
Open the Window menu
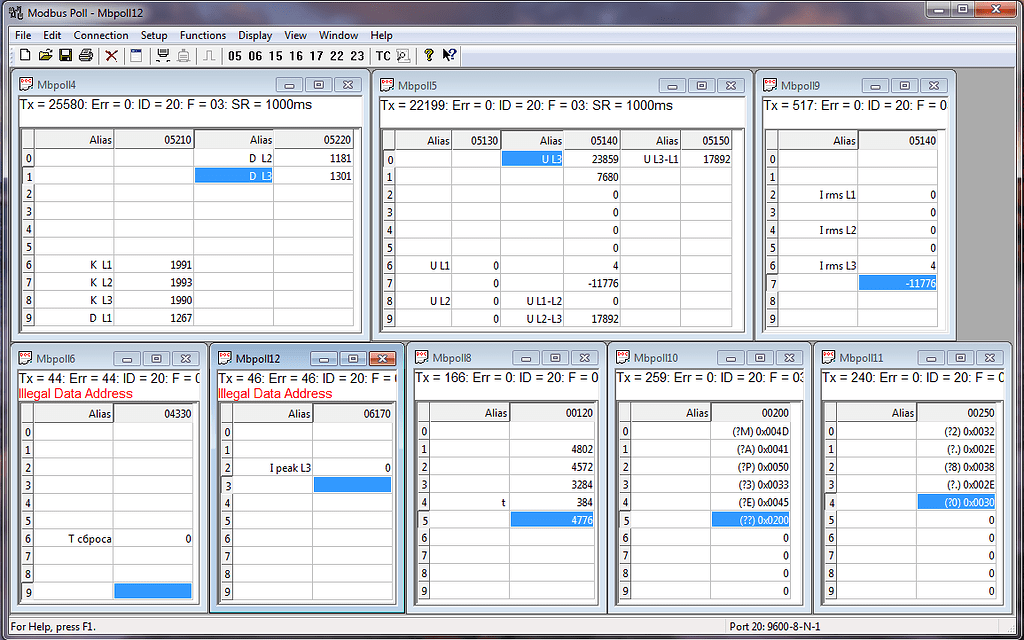(x=338, y=35)
